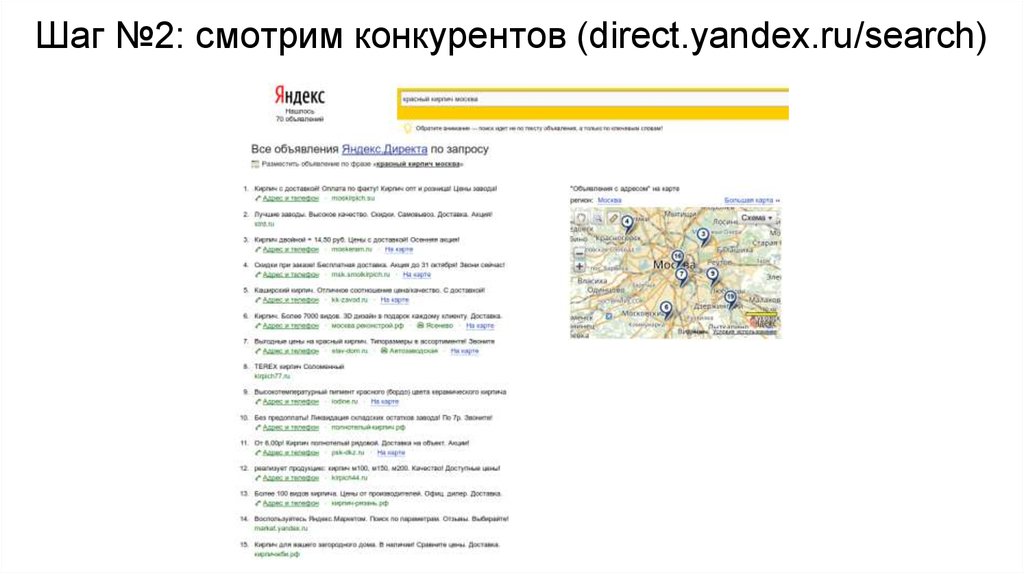Click the kirpich77.ru domain text

[272, 377]
